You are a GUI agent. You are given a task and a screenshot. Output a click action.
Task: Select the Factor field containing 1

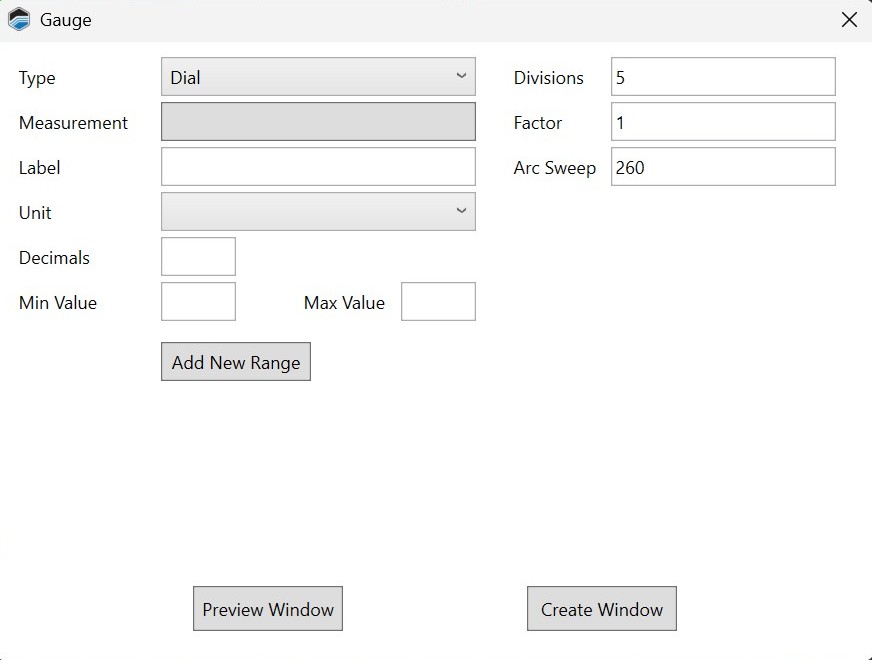click(x=723, y=122)
